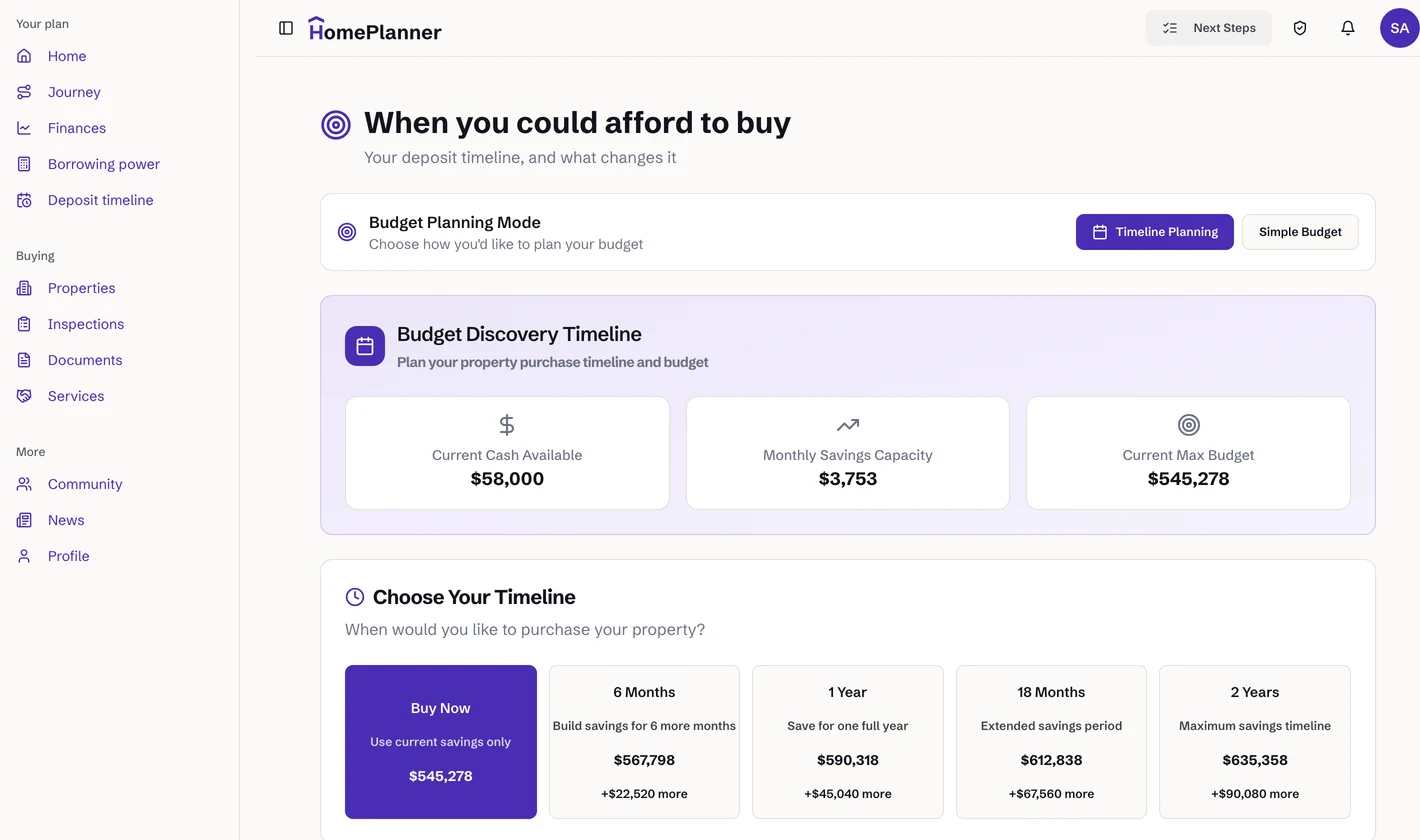Click the Current Max Budget card

click(x=1189, y=453)
